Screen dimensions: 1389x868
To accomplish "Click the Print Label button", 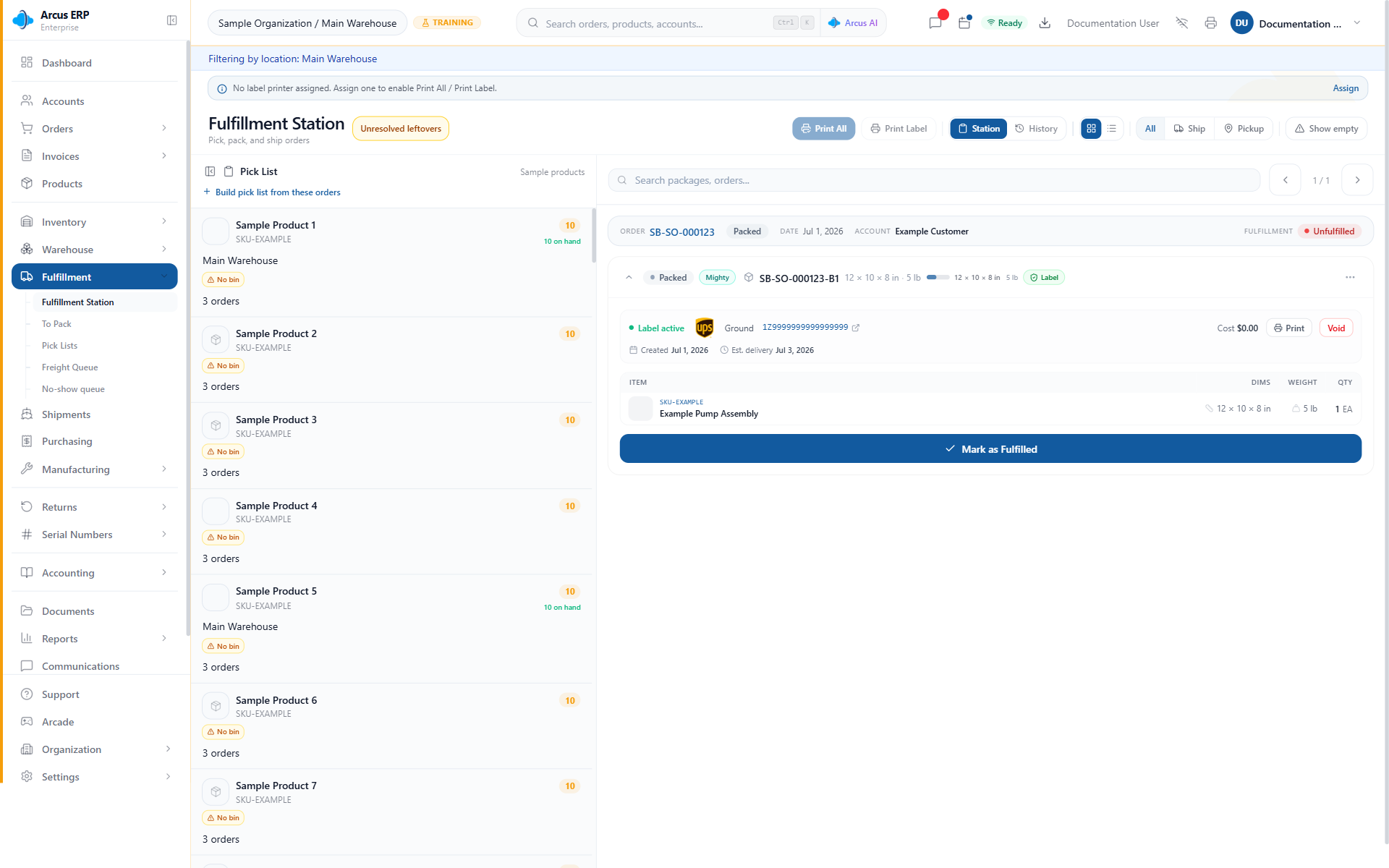I will pos(899,129).
